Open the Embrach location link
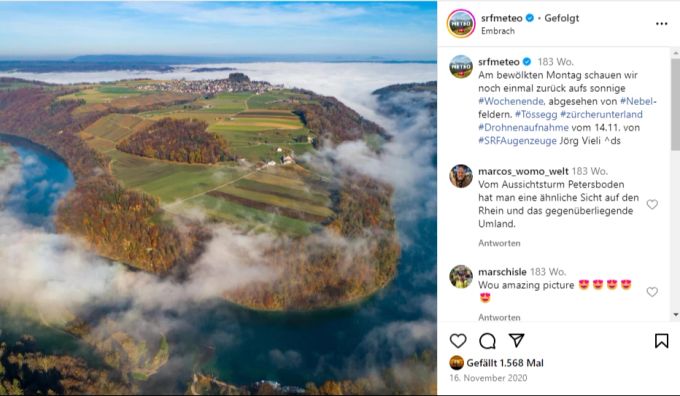The height and width of the screenshot is (396, 680). coord(498,31)
